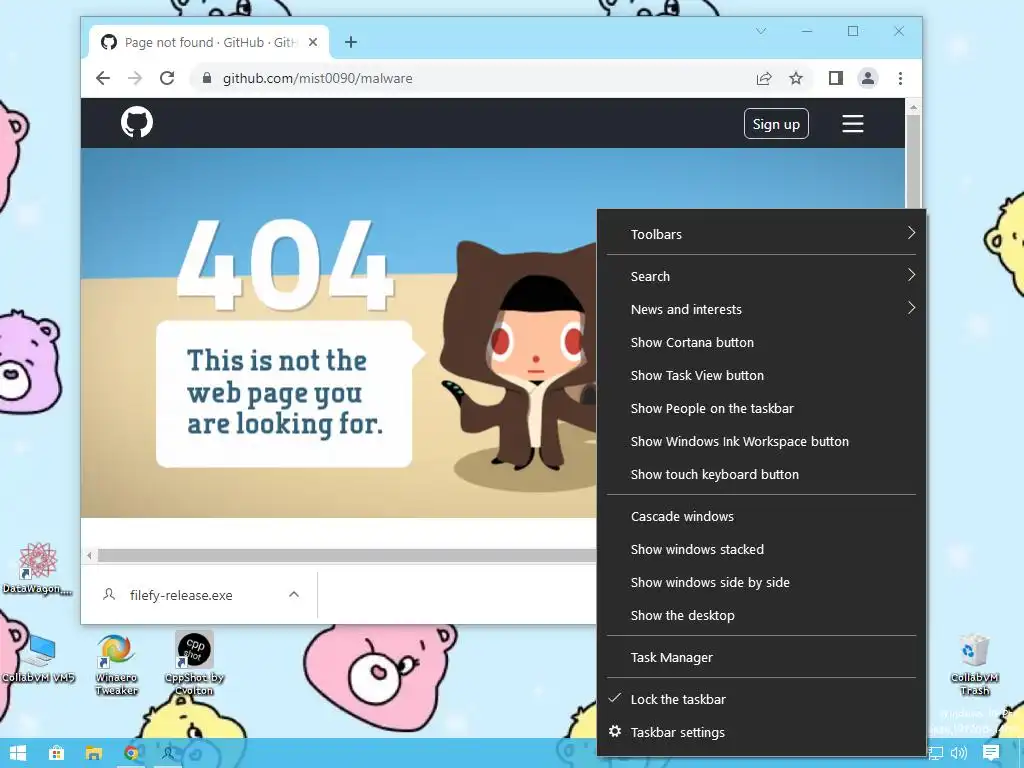The height and width of the screenshot is (768, 1024).
Task: Click the horizontal scrollbar left arrow
Action: tap(89, 556)
